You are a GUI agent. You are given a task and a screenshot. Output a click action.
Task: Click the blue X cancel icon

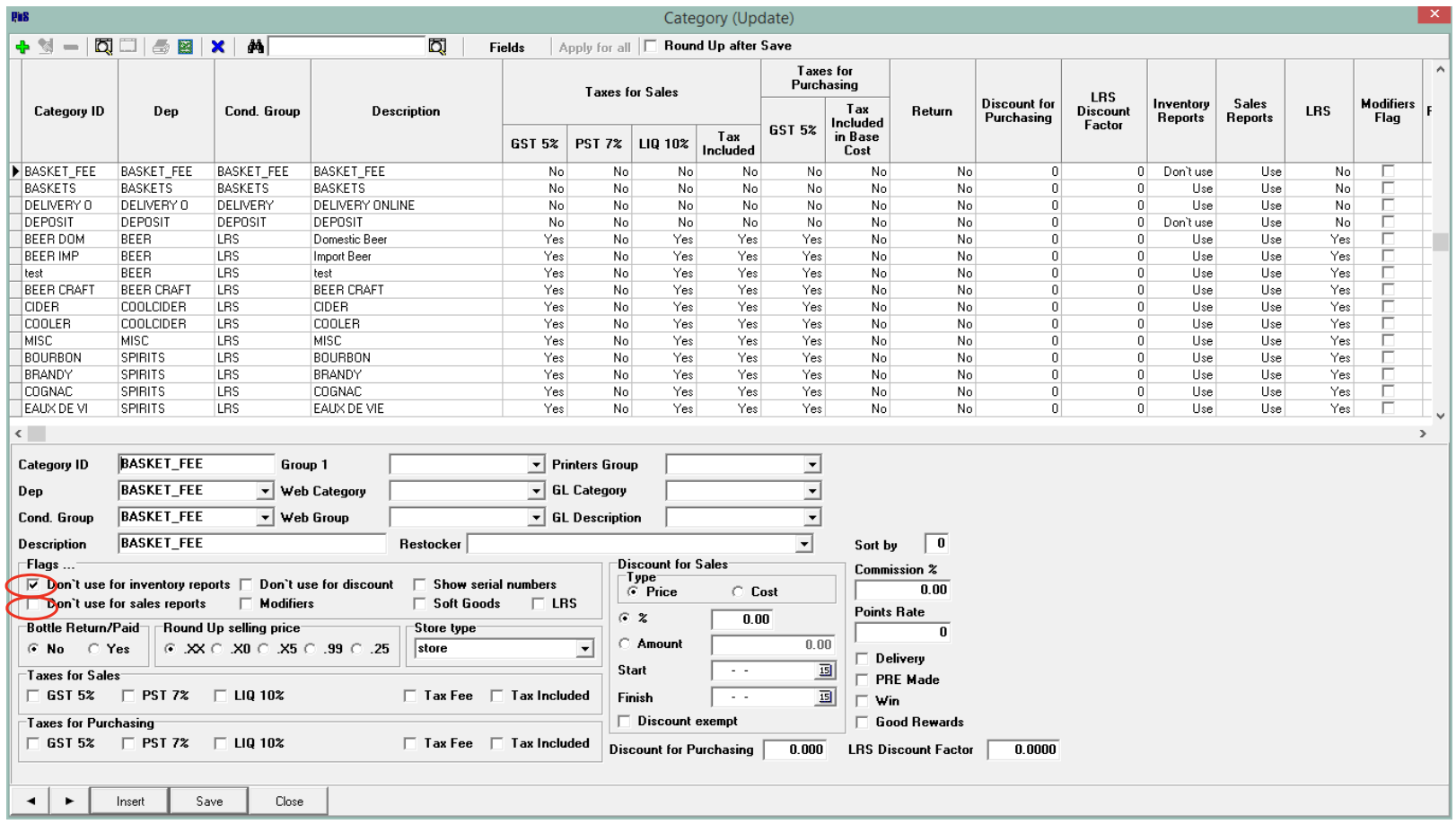(x=217, y=47)
